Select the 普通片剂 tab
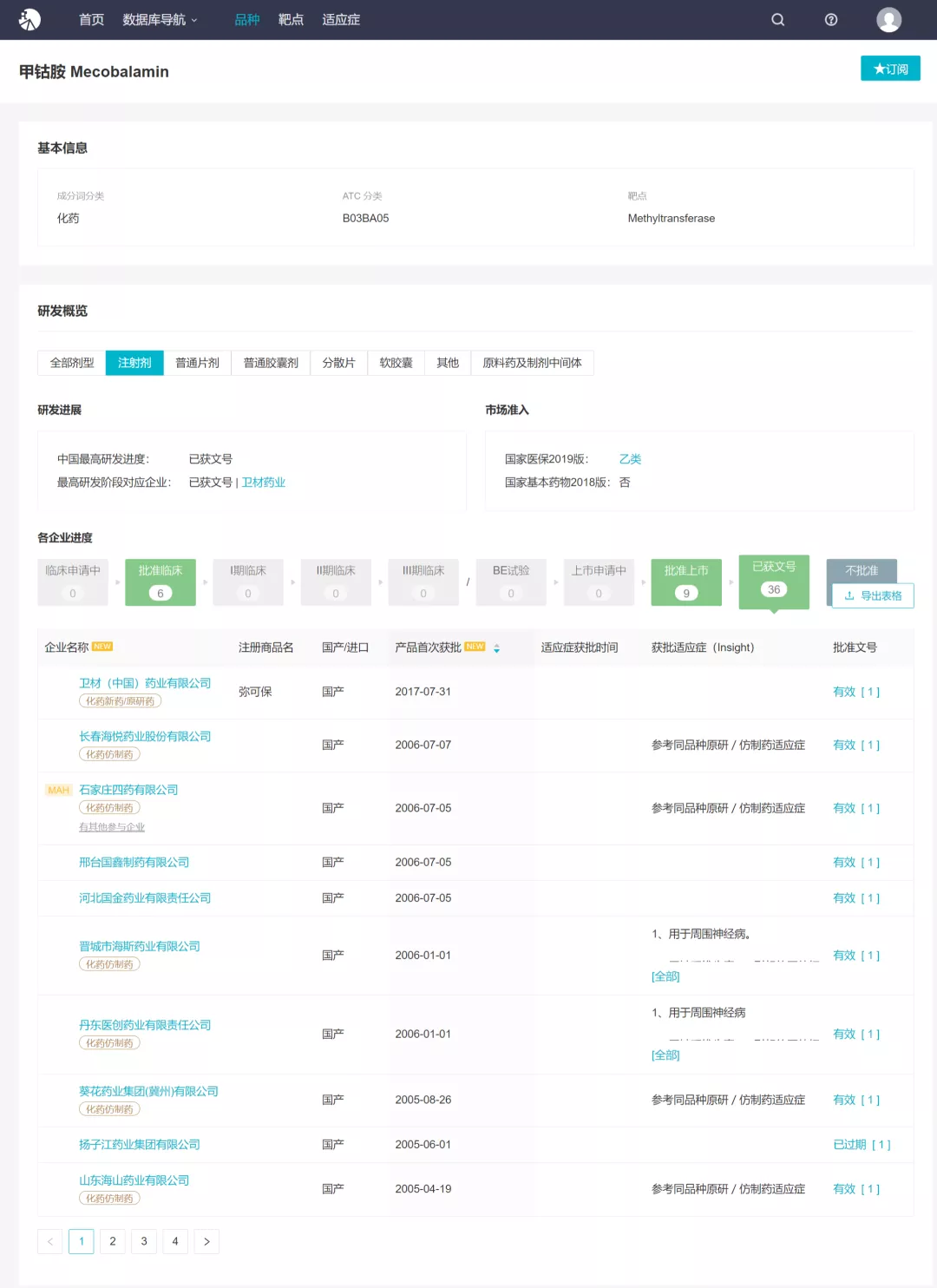 (x=197, y=363)
